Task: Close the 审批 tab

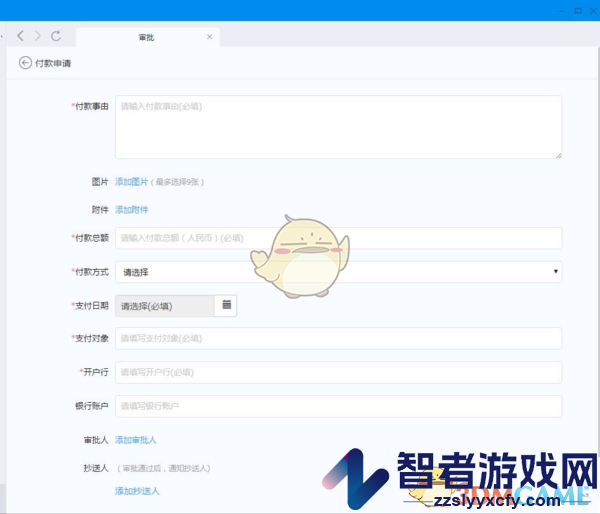Action: (209, 37)
